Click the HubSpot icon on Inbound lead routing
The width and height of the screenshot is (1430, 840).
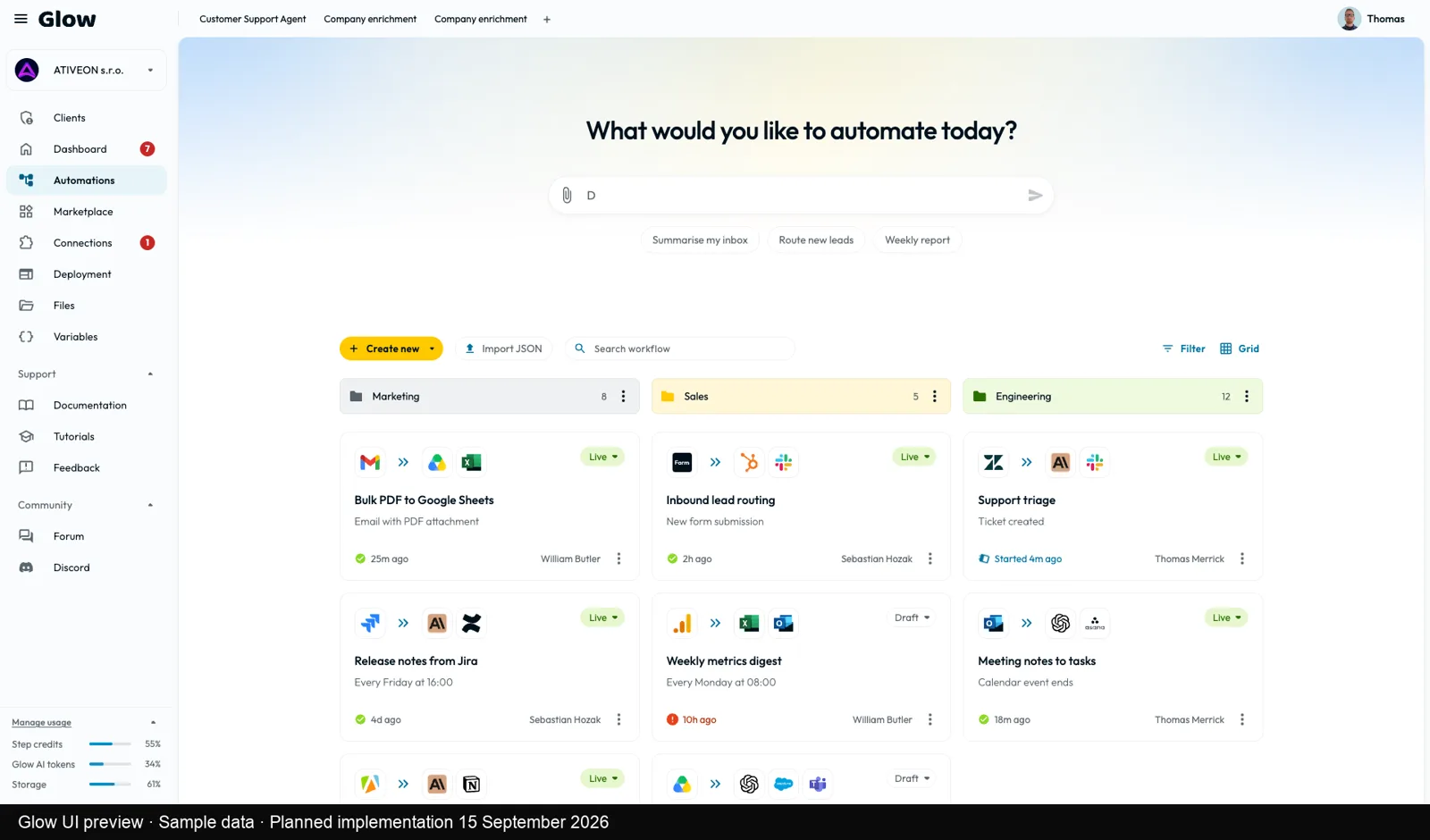(749, 462)
